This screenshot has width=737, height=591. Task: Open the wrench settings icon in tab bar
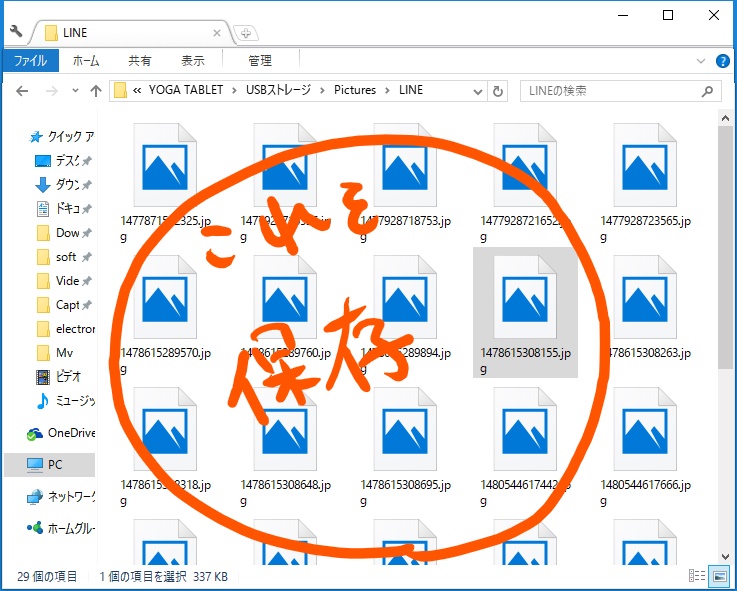[x=16, y=32]
